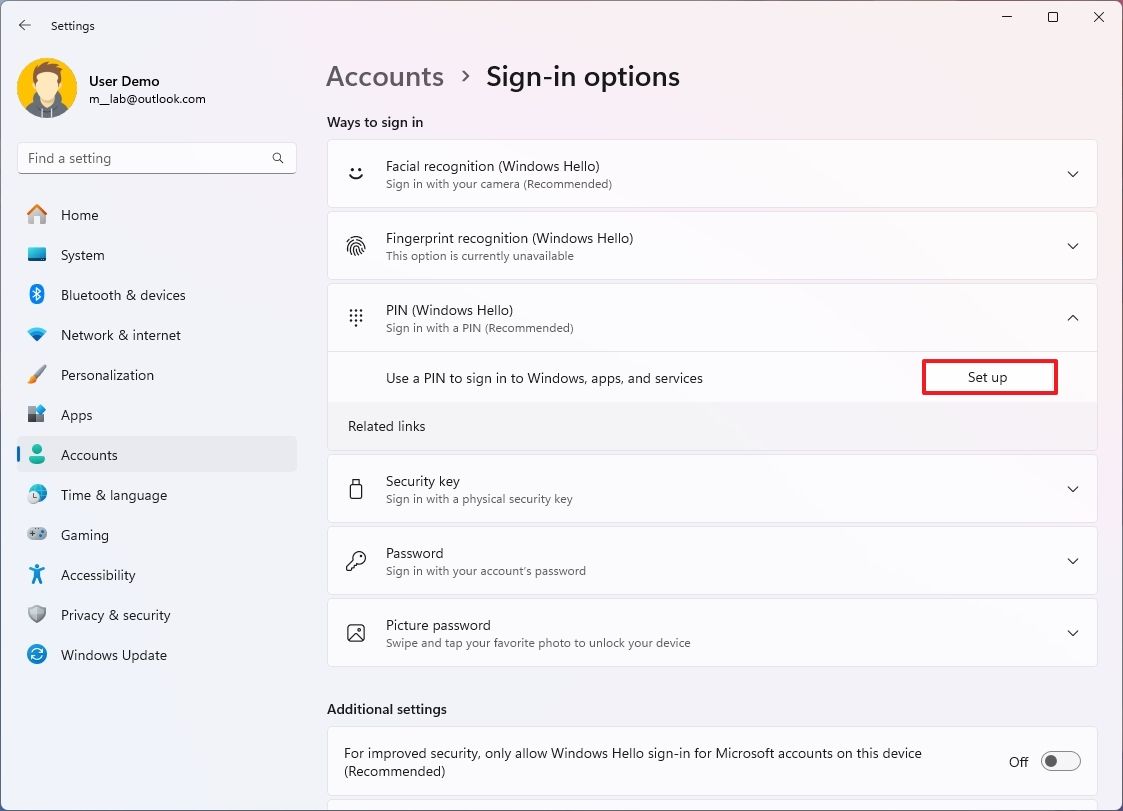Open Privacy & security settings
Viewport: 1123px width, 811px height.
[116, 615]
